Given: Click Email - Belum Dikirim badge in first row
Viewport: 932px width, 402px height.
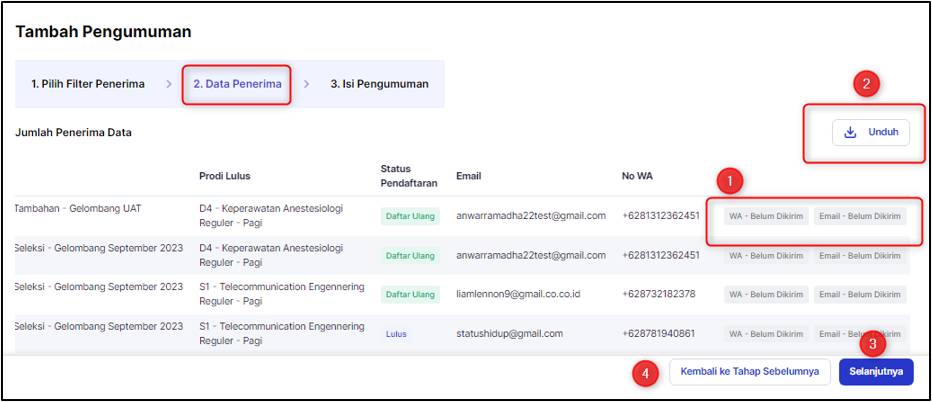Looking at the screenshot, I should click(859, 216).
